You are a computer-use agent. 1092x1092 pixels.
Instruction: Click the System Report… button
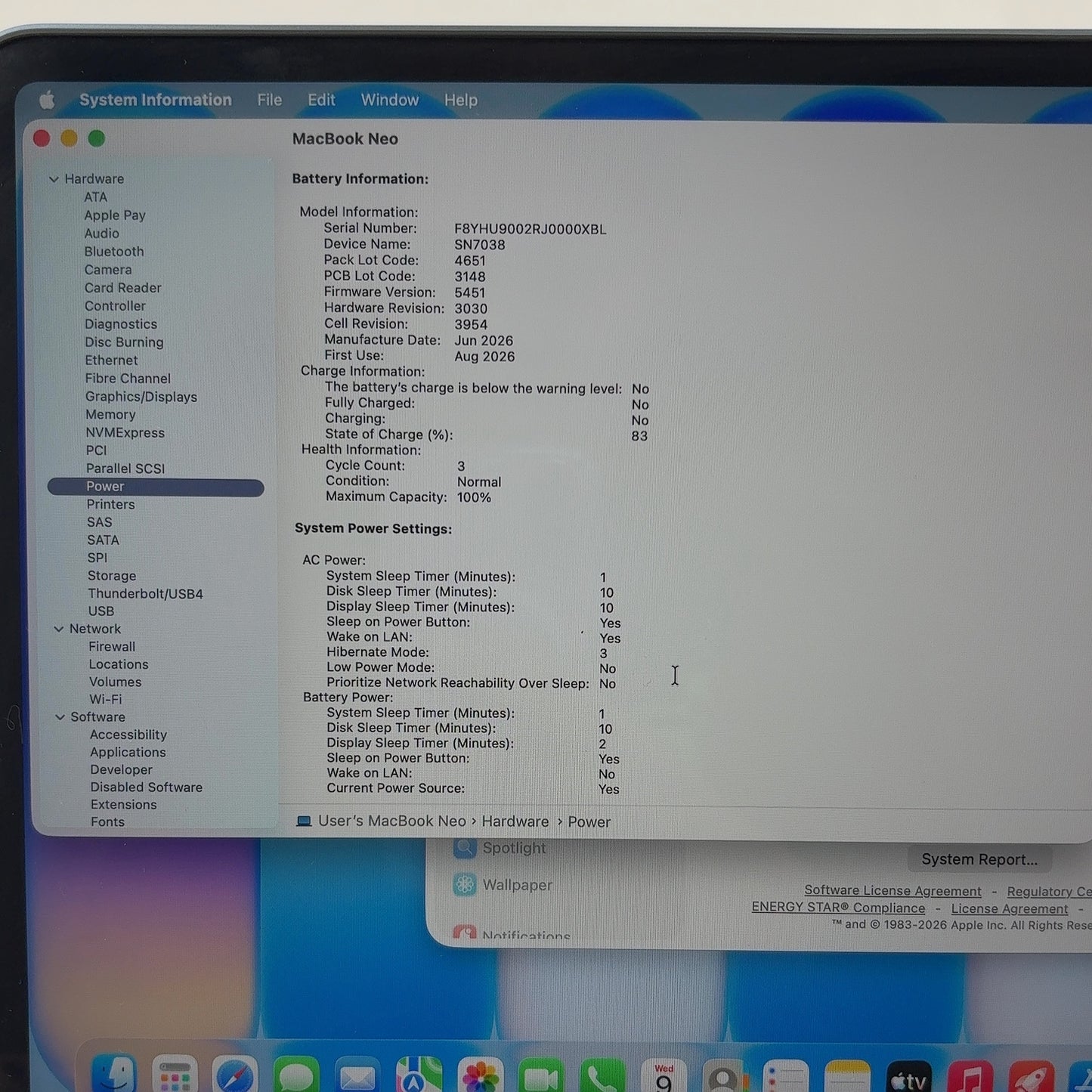point(979,859)
